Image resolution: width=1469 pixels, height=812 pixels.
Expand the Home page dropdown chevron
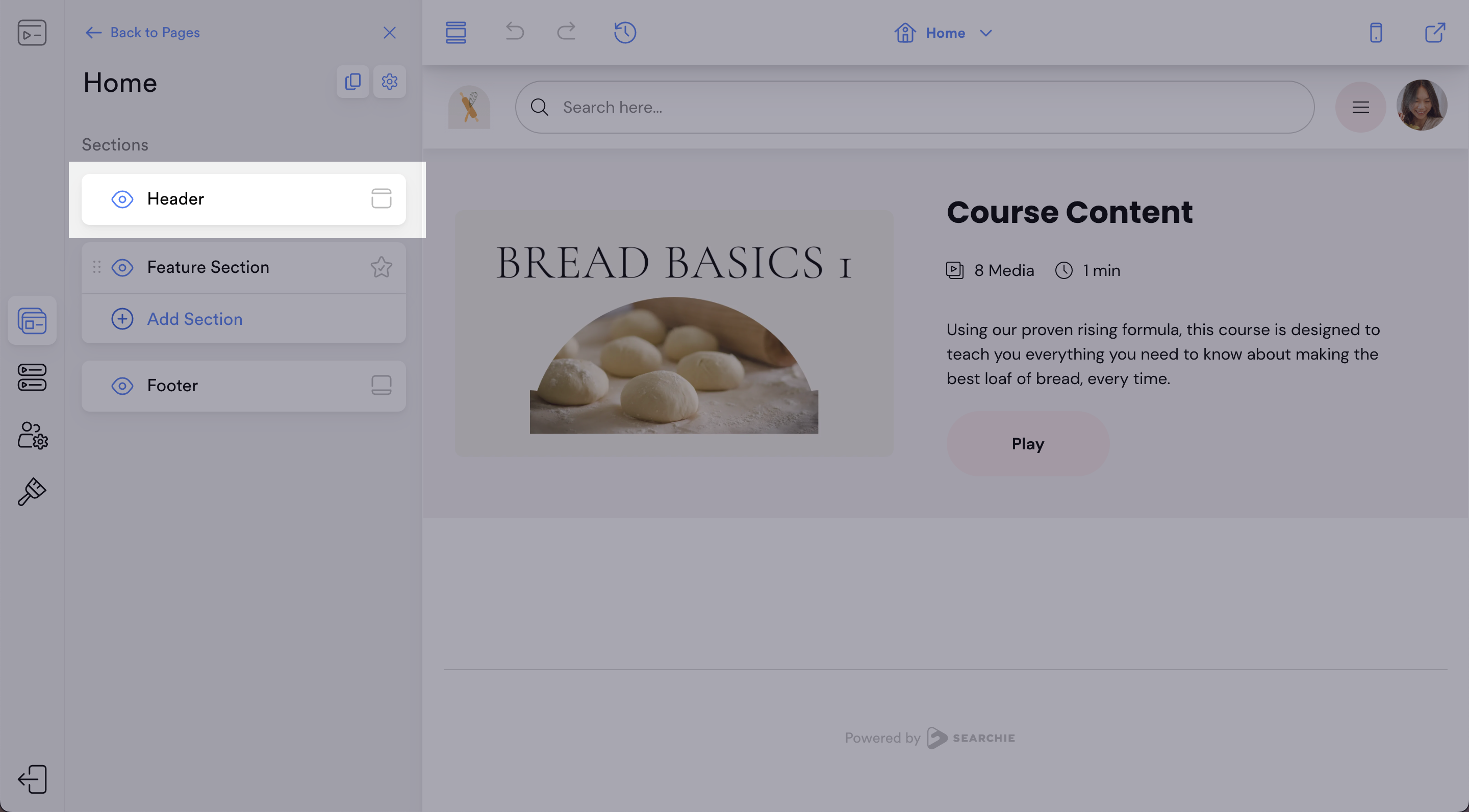click(x=986, y=33)
